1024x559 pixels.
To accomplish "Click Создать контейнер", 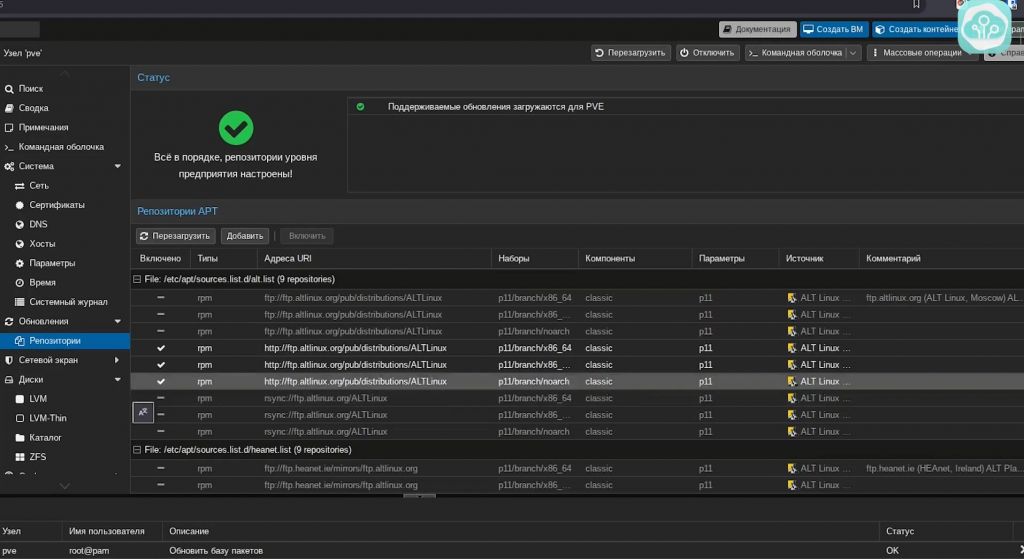I will (x=918, y=29).
